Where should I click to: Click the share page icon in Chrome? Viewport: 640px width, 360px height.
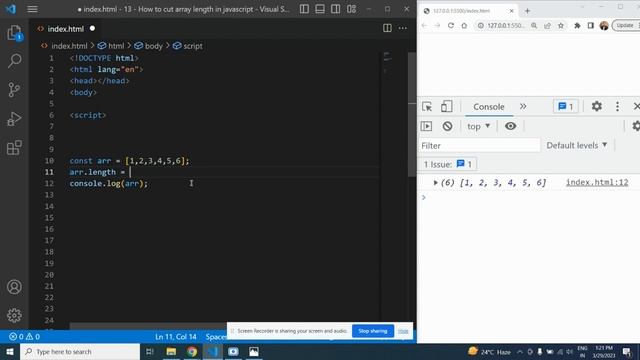(547, 25)
